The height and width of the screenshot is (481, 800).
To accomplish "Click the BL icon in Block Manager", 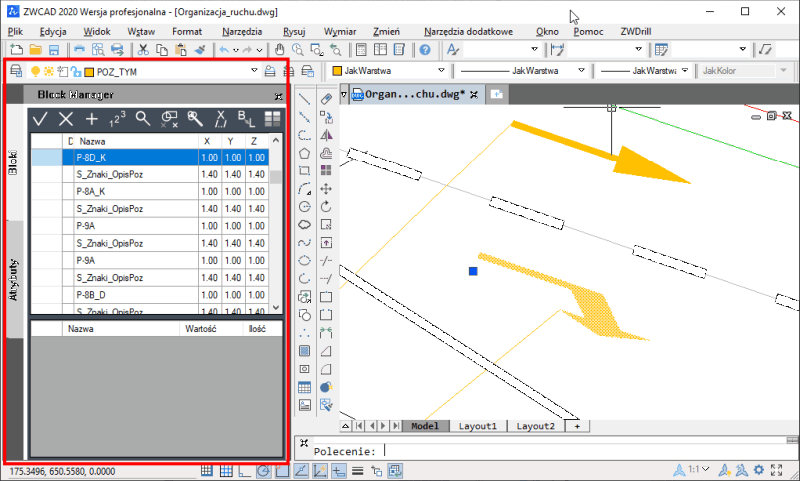I will point(246,119).
